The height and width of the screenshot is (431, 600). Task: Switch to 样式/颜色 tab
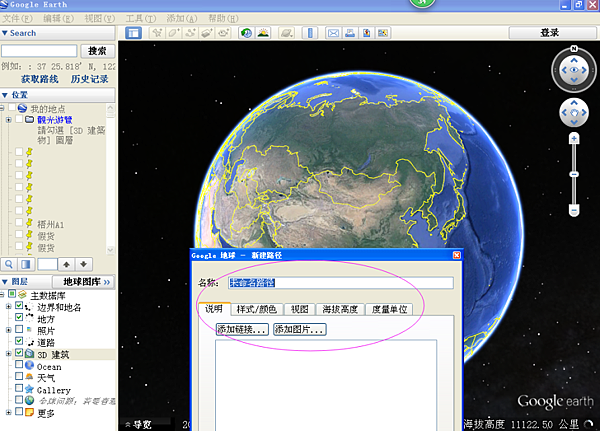[256, 309]
